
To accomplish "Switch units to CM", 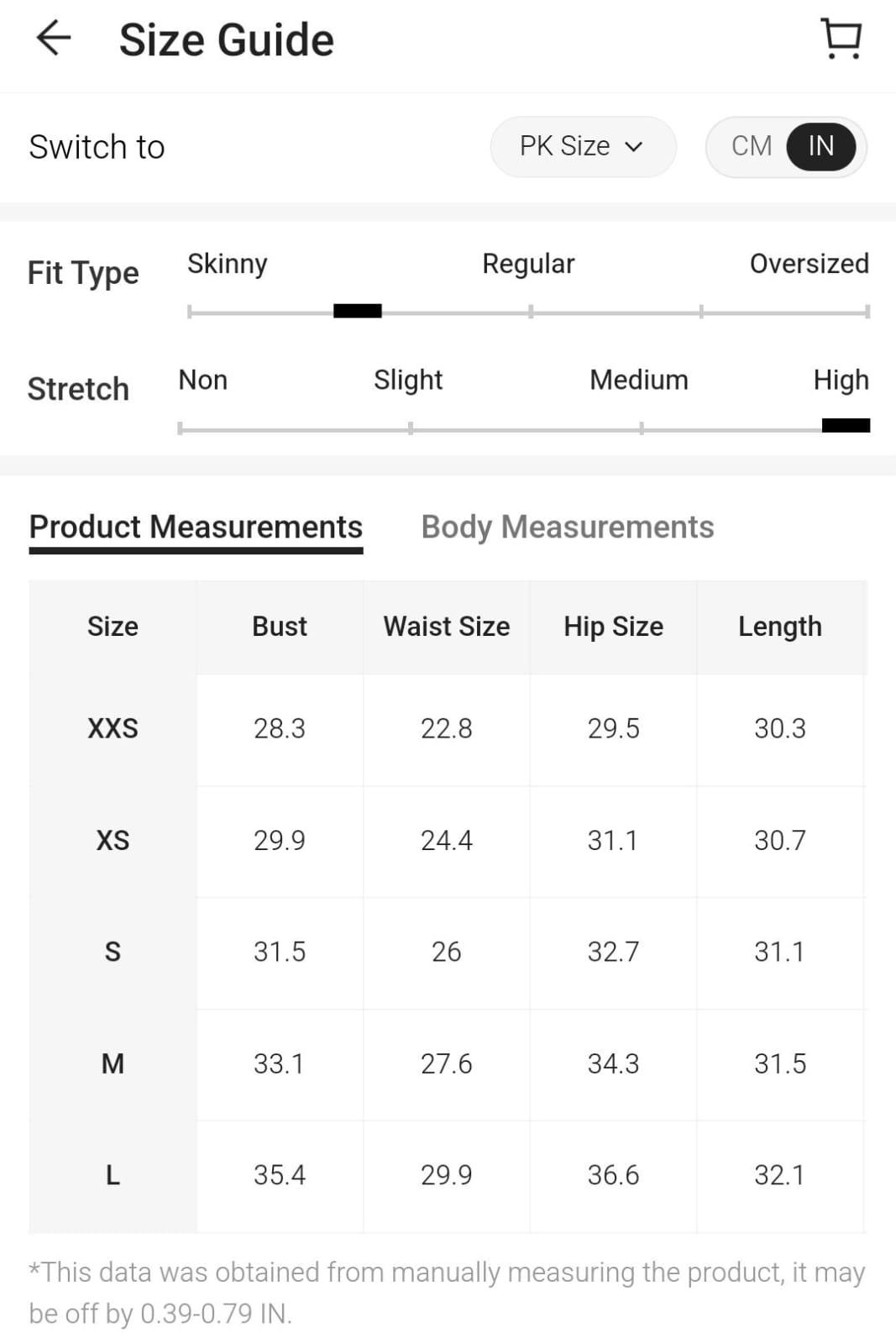I will [751, 146].
